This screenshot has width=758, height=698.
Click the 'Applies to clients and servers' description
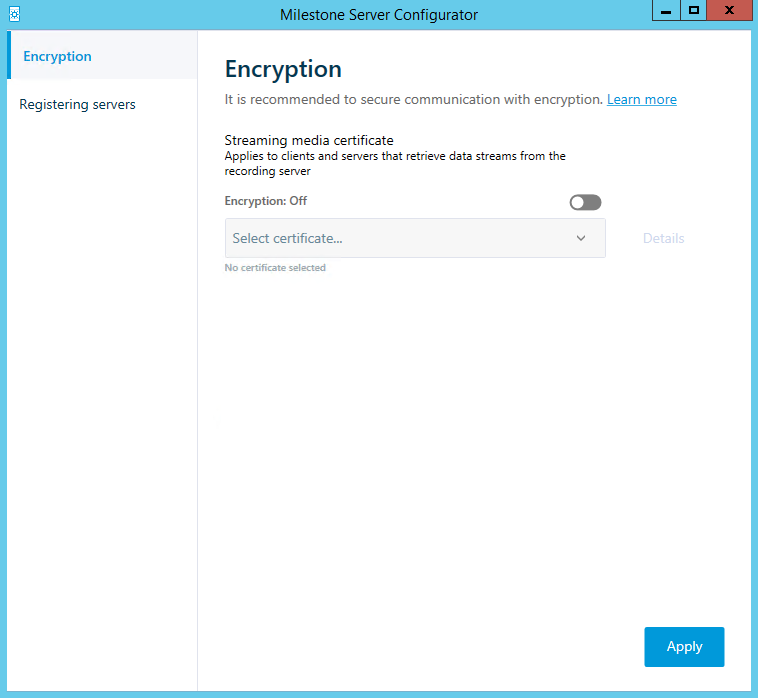click(x=395, y=156)
